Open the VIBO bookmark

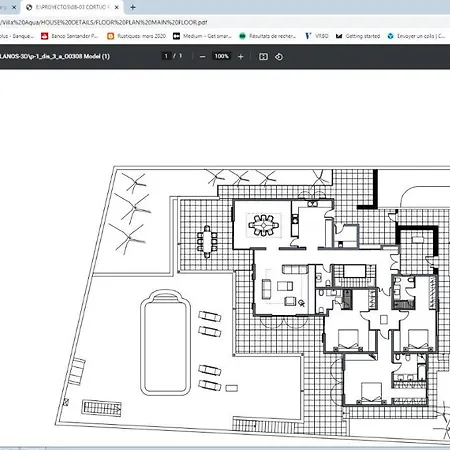[317, 36]
